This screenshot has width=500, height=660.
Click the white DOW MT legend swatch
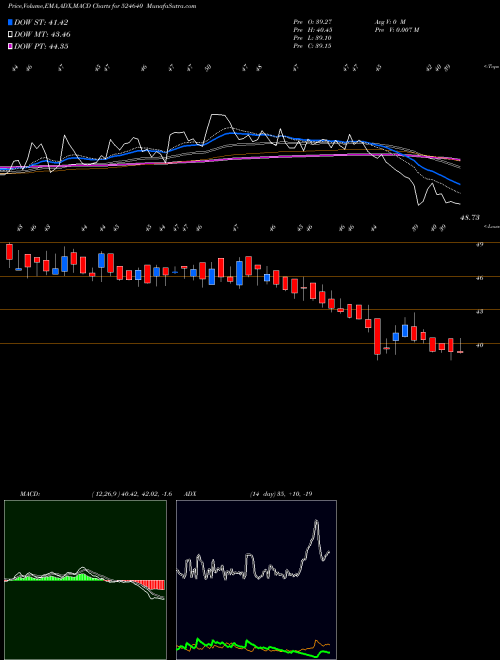click(x=11, y=35)
